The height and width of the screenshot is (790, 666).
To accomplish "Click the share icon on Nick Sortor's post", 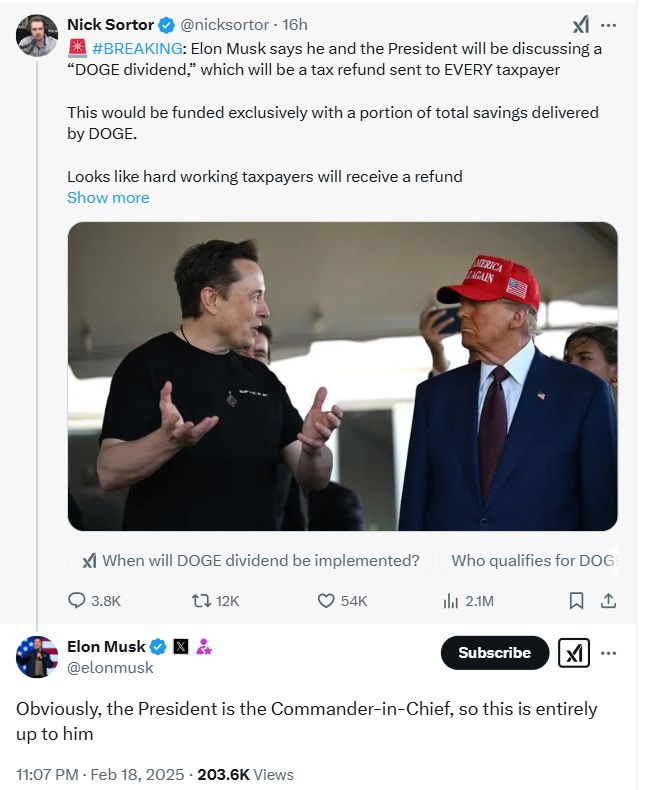I will (608, 601).
